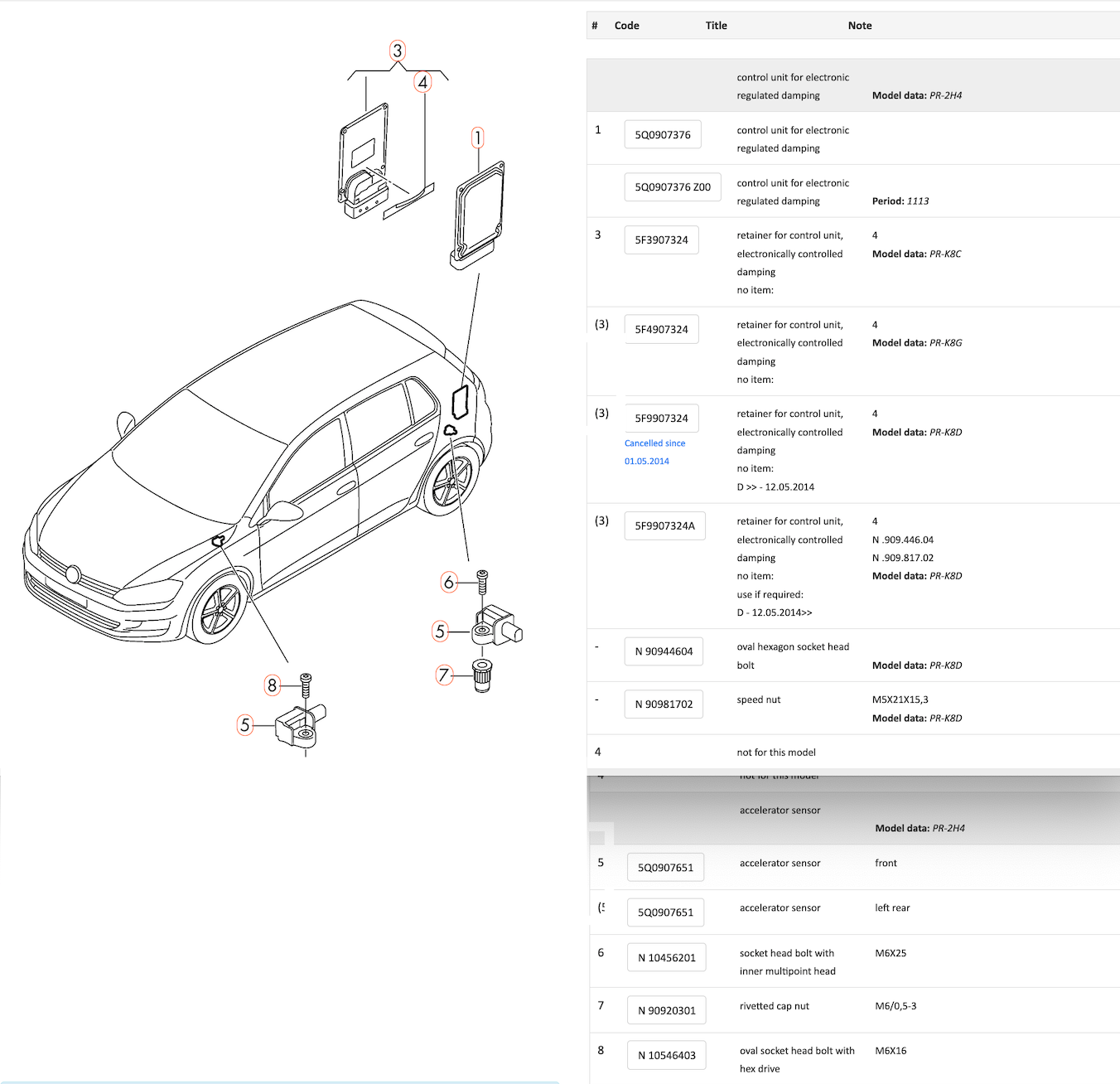Click the 'Cancelled since 01.05.2014' link

[654, 452]
